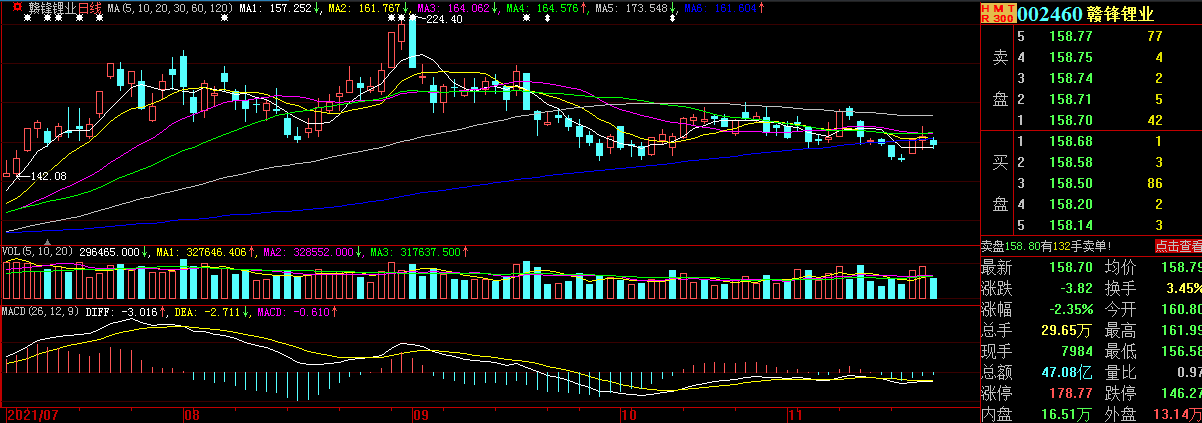Viewport: 1202px width, 423px height.
Task: Open the VOL(5,10,20) indicator settings
Action: pyautogui.click(x=37, y=252)
